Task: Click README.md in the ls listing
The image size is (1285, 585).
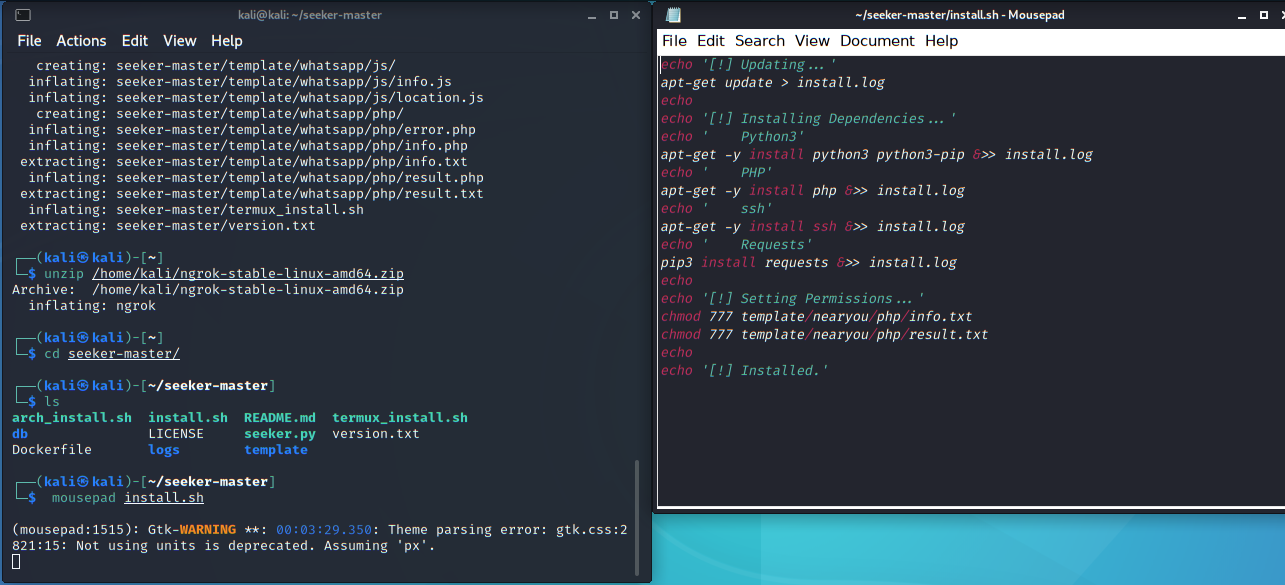Action: tap(280, 417)
